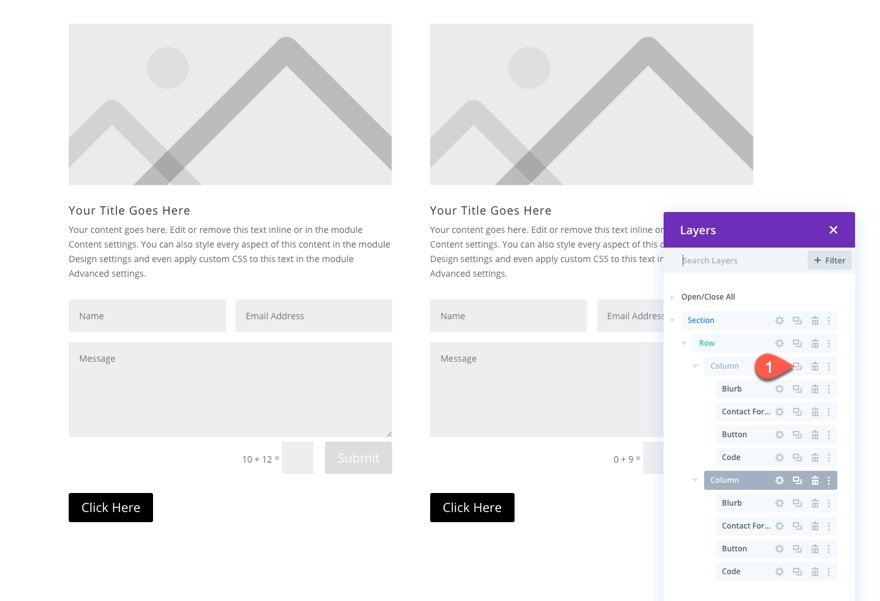Duplicate the Row layer
The height and width of the screenshot is (601, 880).
point(797,343)
